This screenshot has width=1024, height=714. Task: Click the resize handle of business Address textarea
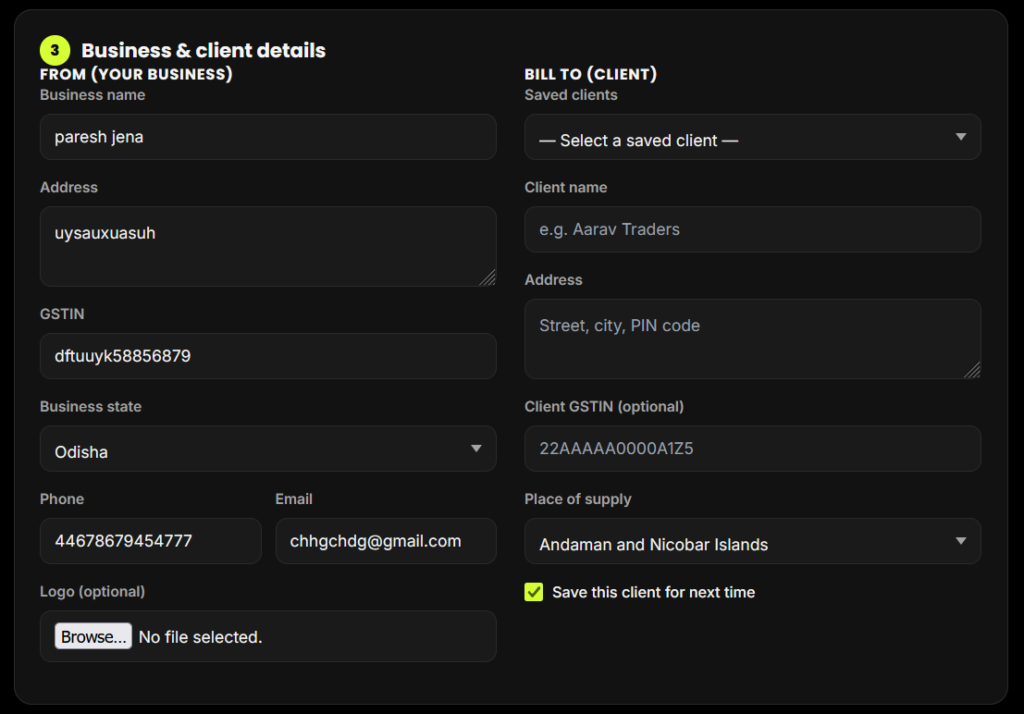coord(488,278)
